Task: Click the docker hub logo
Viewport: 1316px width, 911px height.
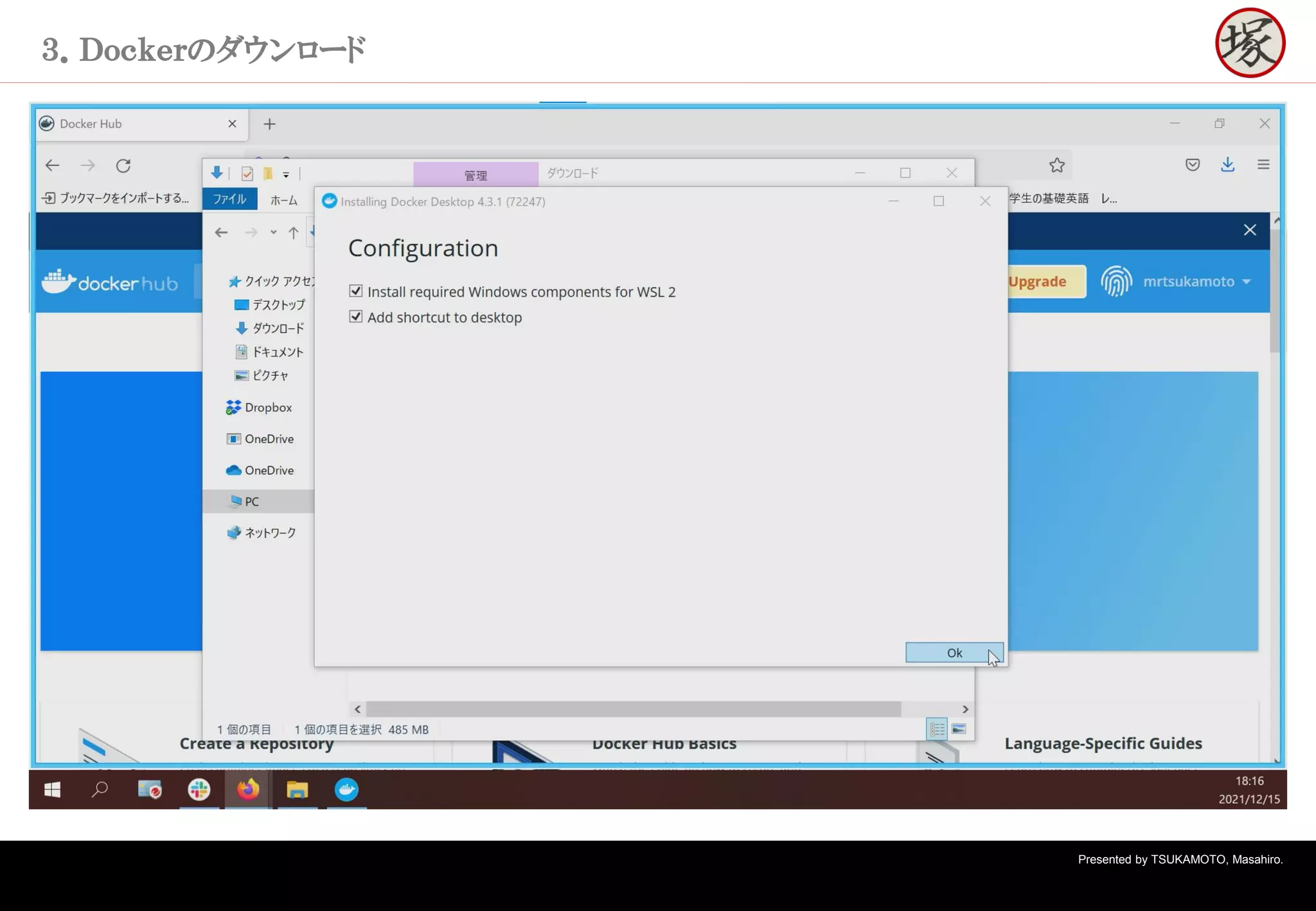Action: pyautogui.click(x=110, y=281)
